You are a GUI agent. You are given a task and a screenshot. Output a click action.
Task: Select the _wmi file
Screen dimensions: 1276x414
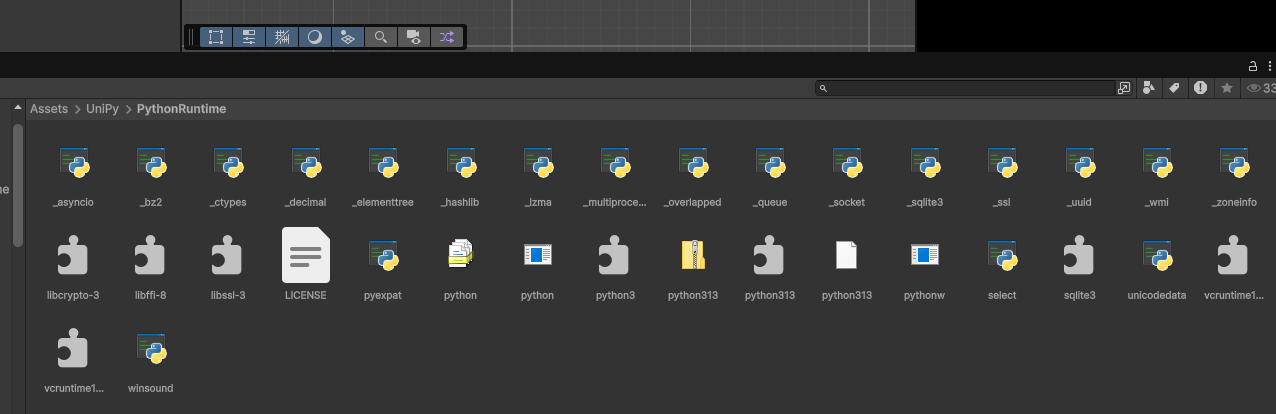coord(1156,178)
